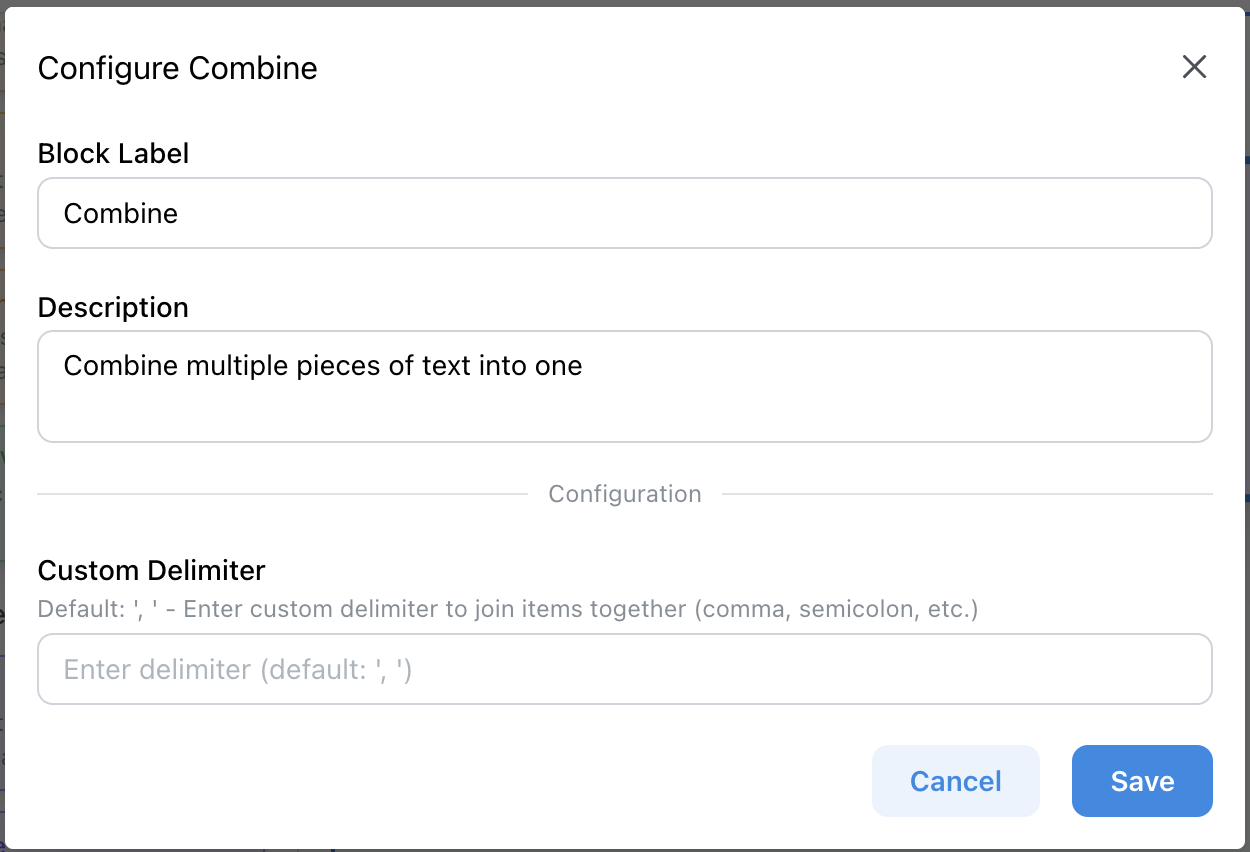The image size is (1250, 852).
Task: Click the "Custom Delimiter" field label
Action: [x=151, y=570]
